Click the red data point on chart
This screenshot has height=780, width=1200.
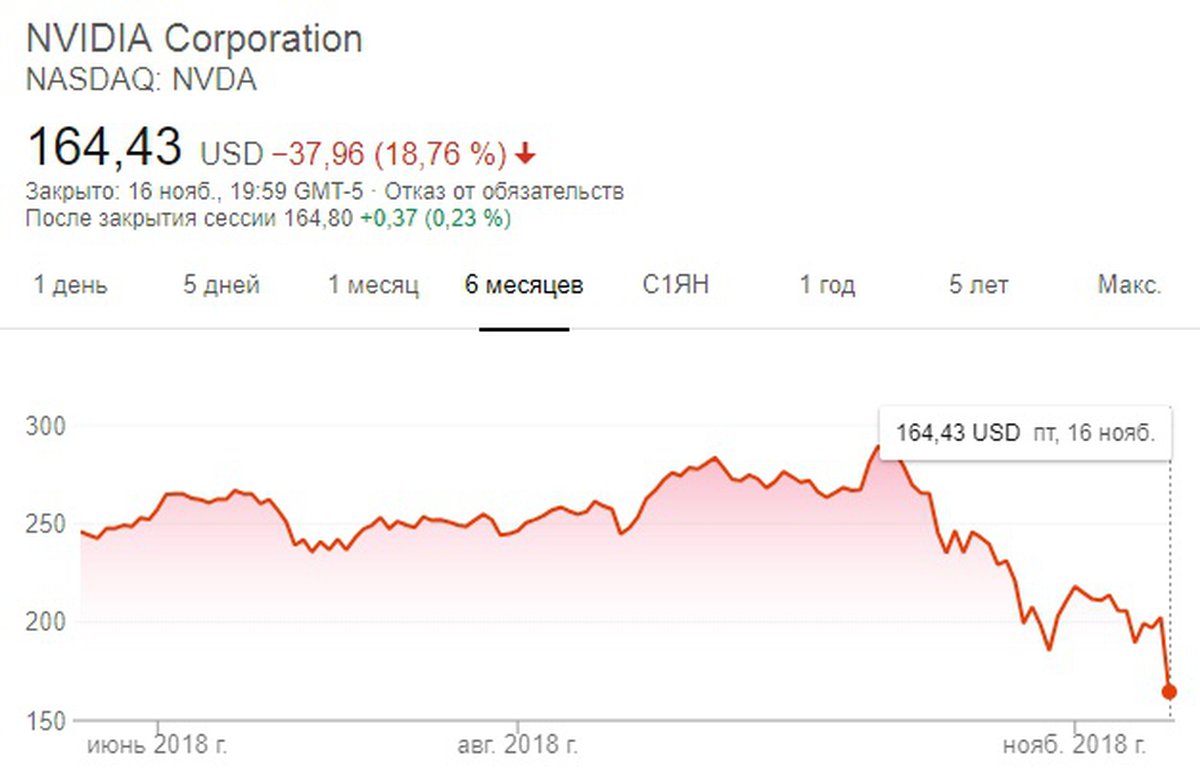click(x=1169, y=691)
